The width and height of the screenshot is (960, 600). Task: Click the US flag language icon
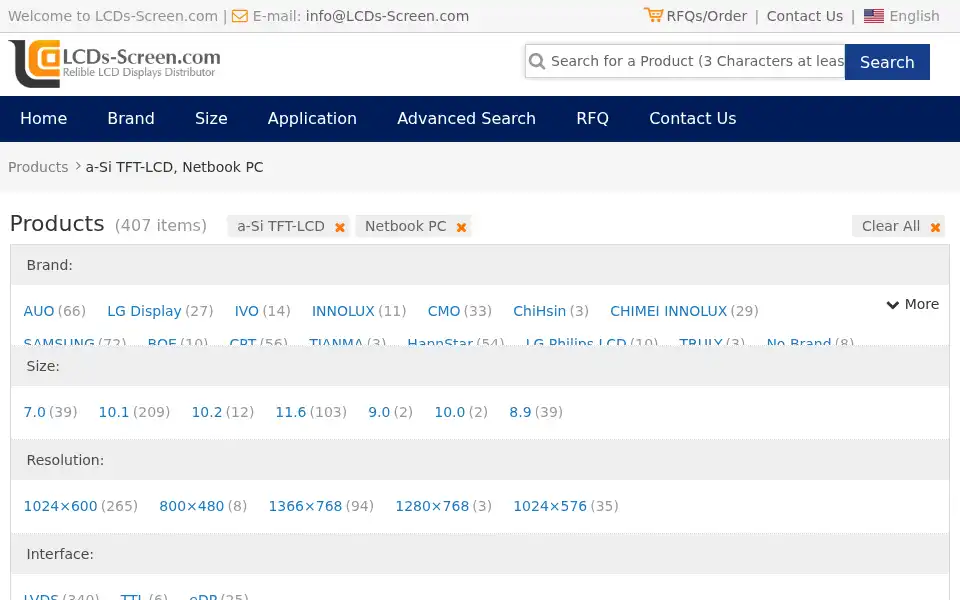874,16
